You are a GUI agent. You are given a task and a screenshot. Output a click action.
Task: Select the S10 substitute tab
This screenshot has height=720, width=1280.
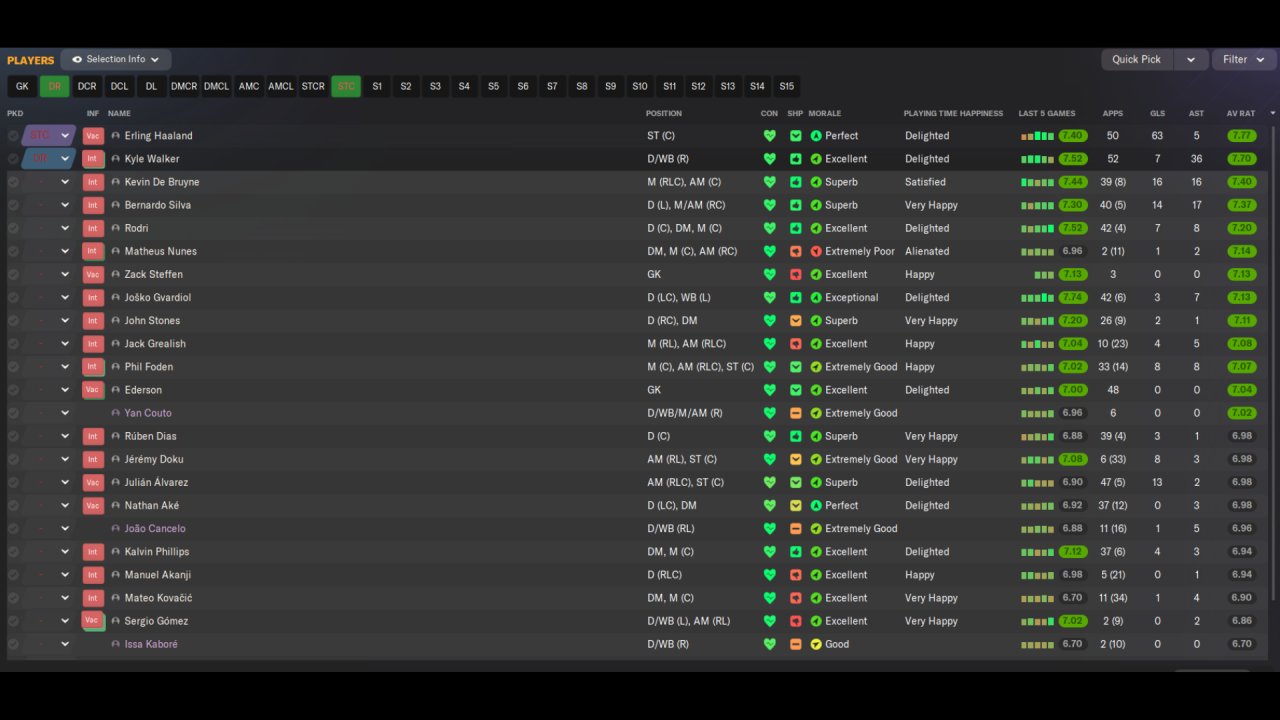(x=640, y=87)
